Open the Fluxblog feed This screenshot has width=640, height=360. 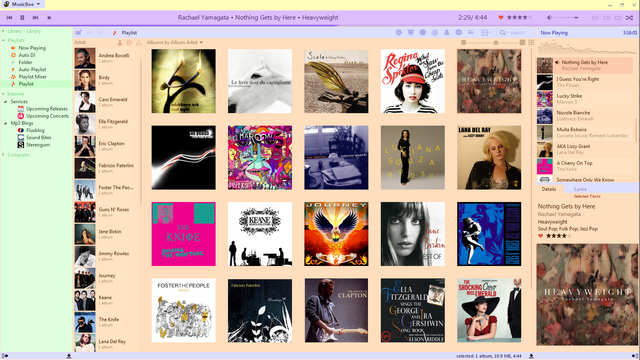35,130
